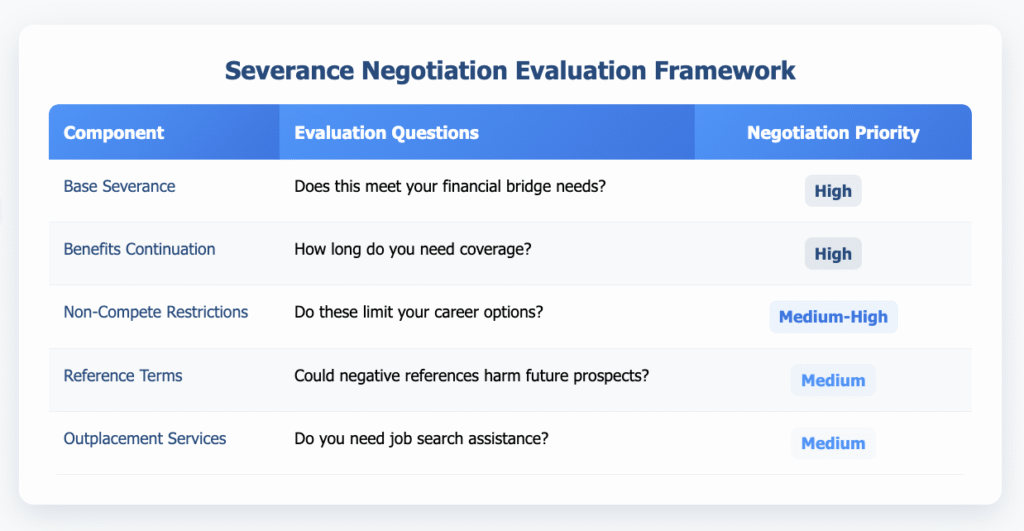Click the Medium badge for Reference Terms

832,380
